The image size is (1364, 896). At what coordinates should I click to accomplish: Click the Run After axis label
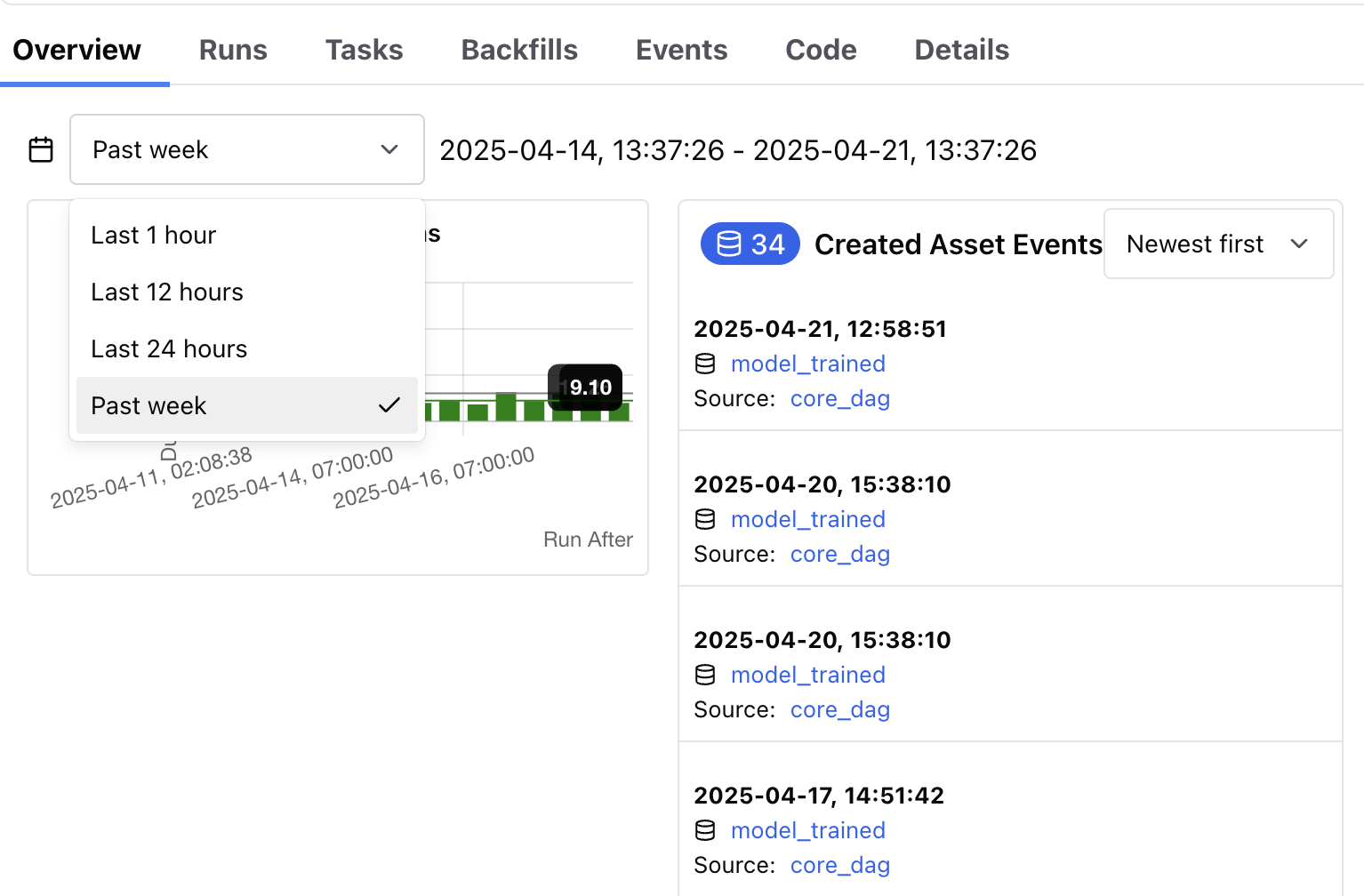point(588,540)
